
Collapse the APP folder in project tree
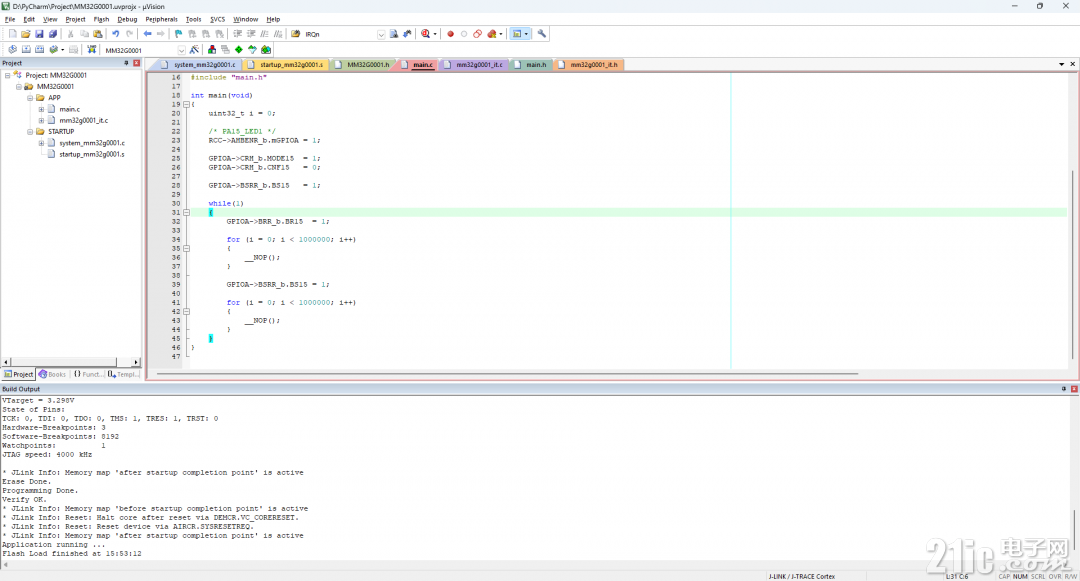[30, 98]
